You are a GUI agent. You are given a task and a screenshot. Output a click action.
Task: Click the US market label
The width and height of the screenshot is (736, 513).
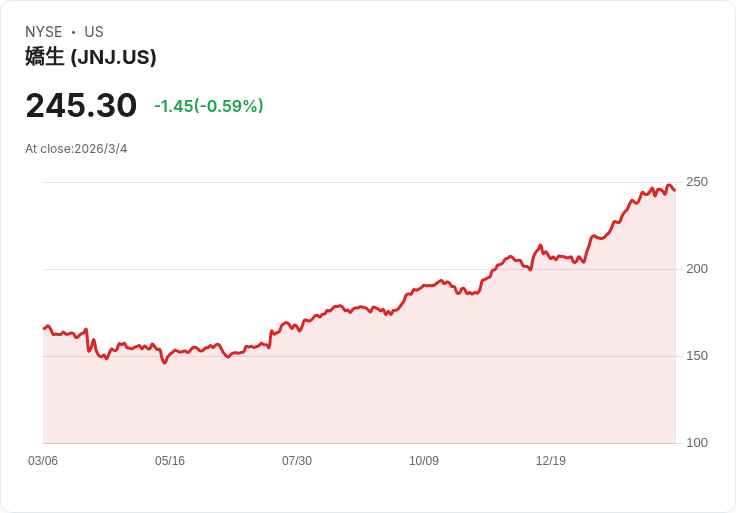[93, 32]
